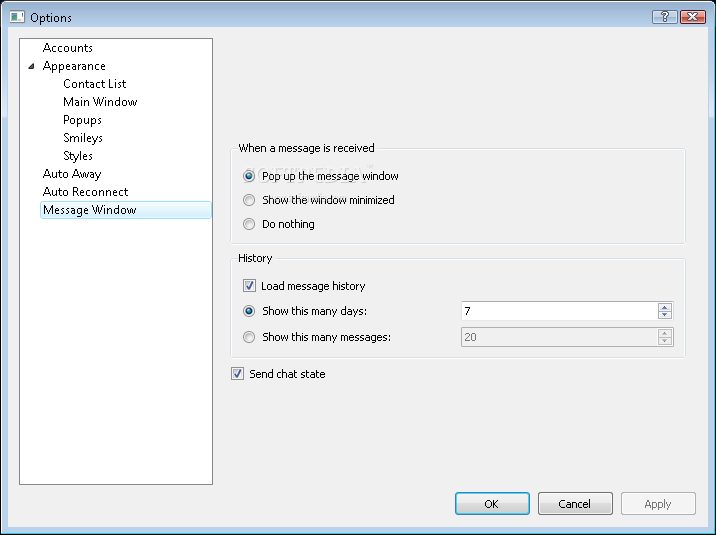The width and height of the screenshot is (716, 535).
Task: Decrease days with spinner down arrow
Action: 665,315
